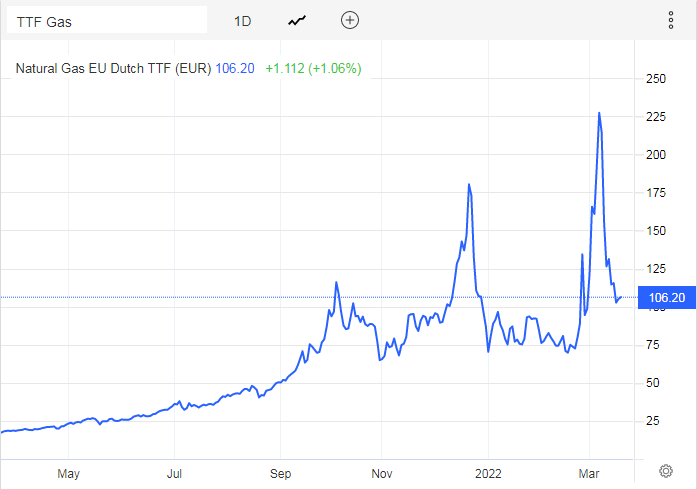Open chart settings gear icon

(x=665, y=471)
